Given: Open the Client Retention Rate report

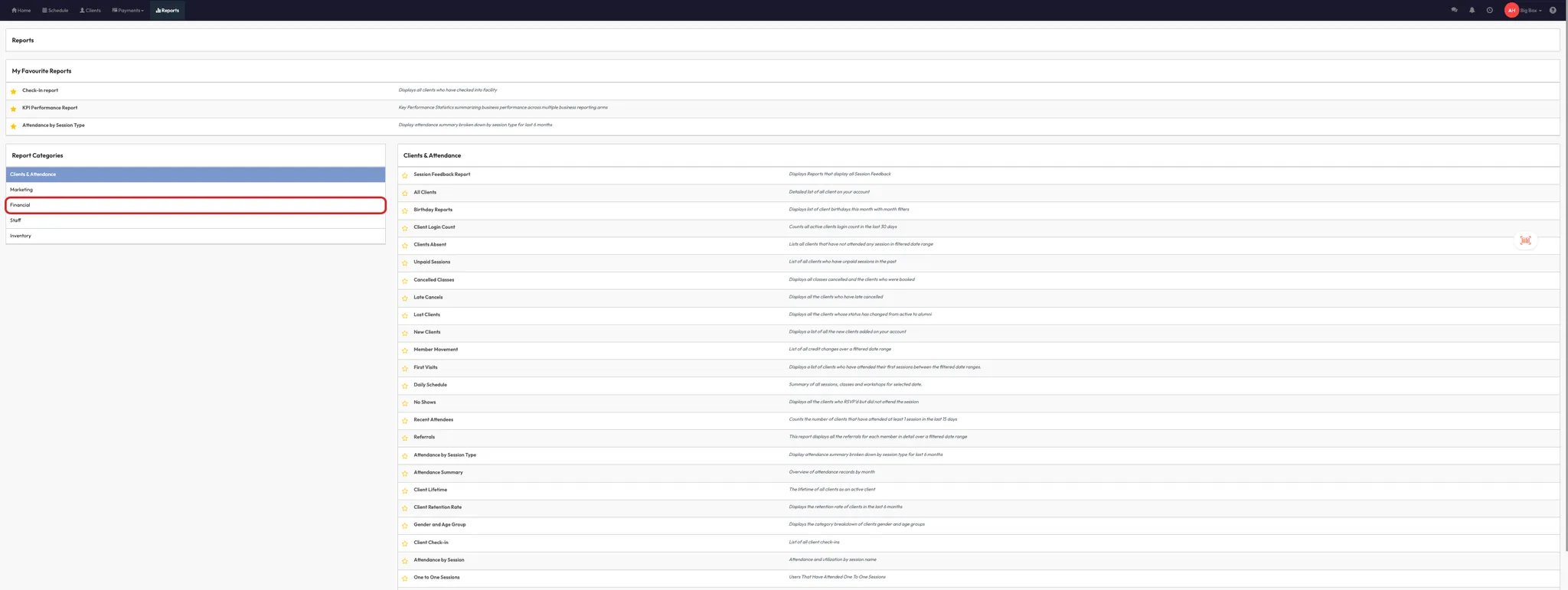Looking at the screenshot, I should point(437,507).
